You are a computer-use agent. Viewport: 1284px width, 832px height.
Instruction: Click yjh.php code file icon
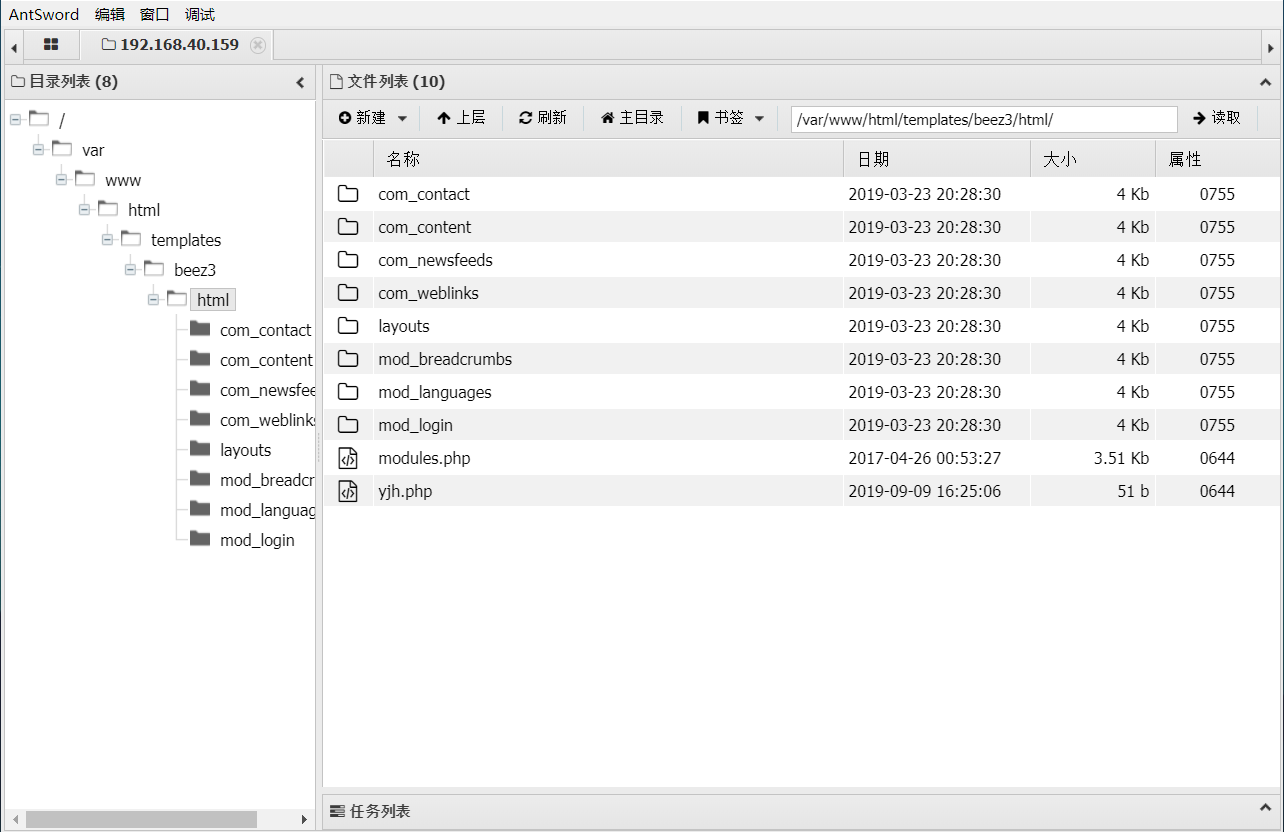348,491
